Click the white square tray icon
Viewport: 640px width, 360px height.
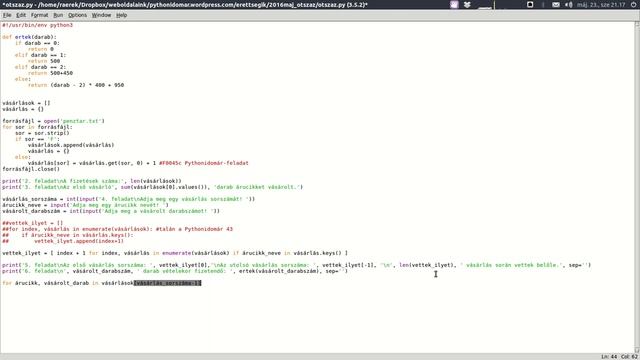(530, 4)
